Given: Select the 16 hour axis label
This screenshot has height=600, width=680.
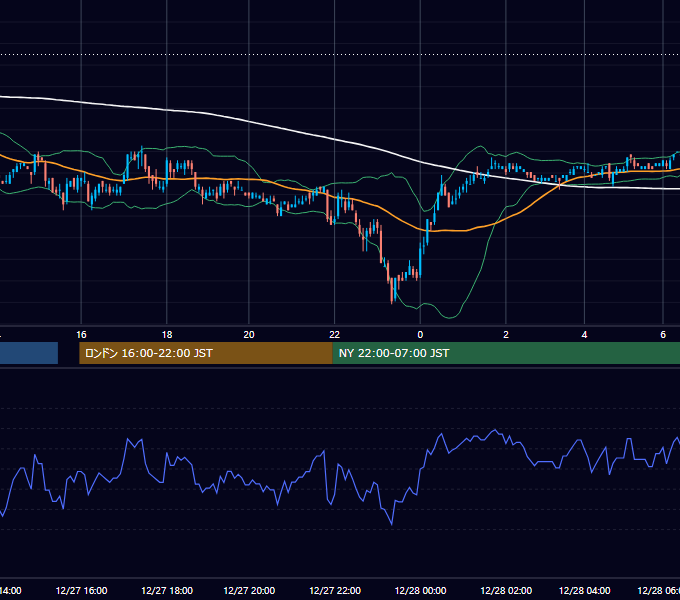Looking at the screenshot, I should click(x=81, y=335).
